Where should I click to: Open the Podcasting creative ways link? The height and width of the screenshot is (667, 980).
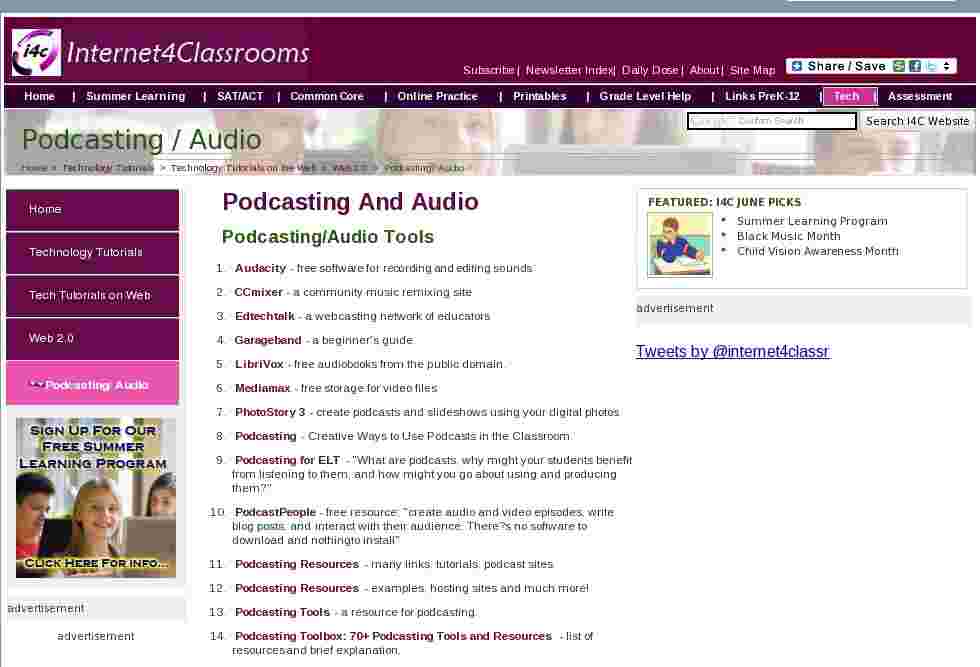click(x=266, y=436)
